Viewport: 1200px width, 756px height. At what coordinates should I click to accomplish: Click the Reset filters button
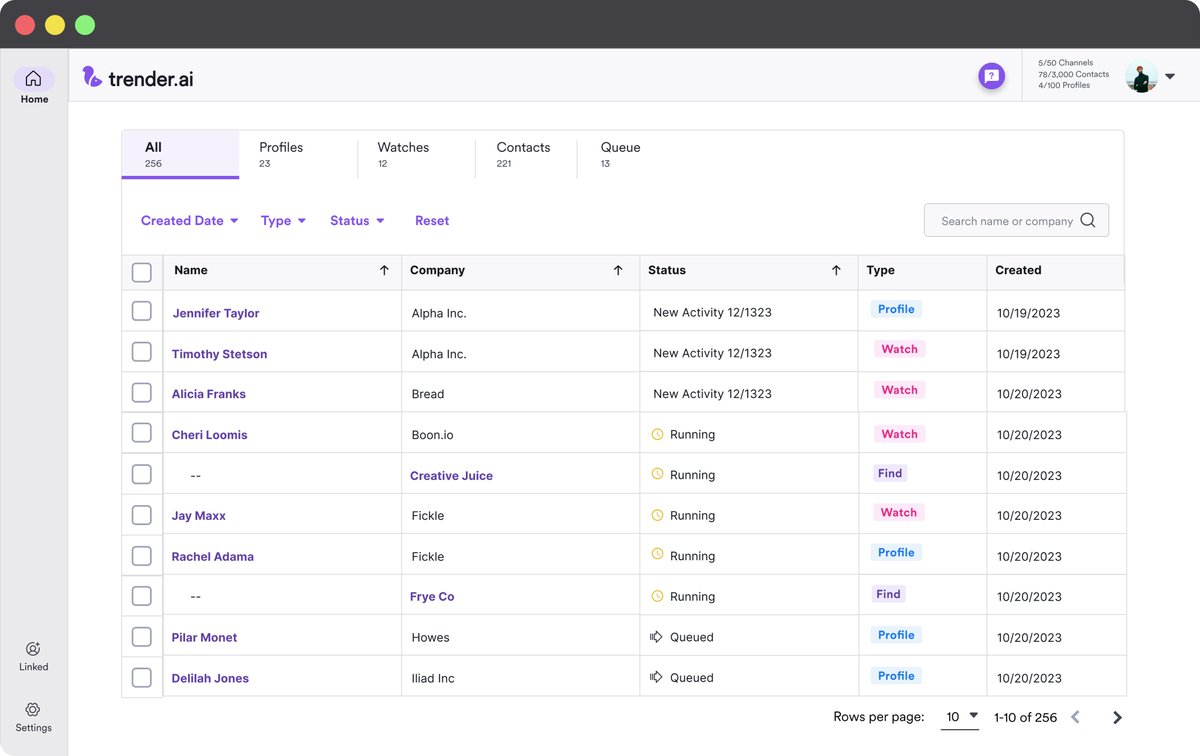pyautogui.click(x=432, y=220)
